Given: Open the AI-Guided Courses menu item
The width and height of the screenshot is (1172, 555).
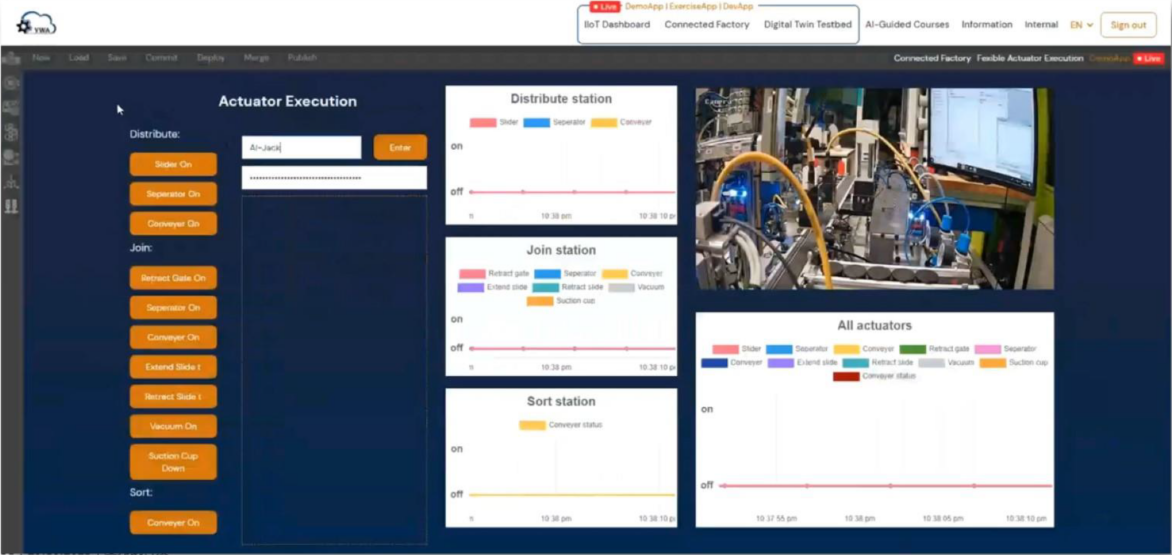Looking at the screenshot, I should (907, 25).
